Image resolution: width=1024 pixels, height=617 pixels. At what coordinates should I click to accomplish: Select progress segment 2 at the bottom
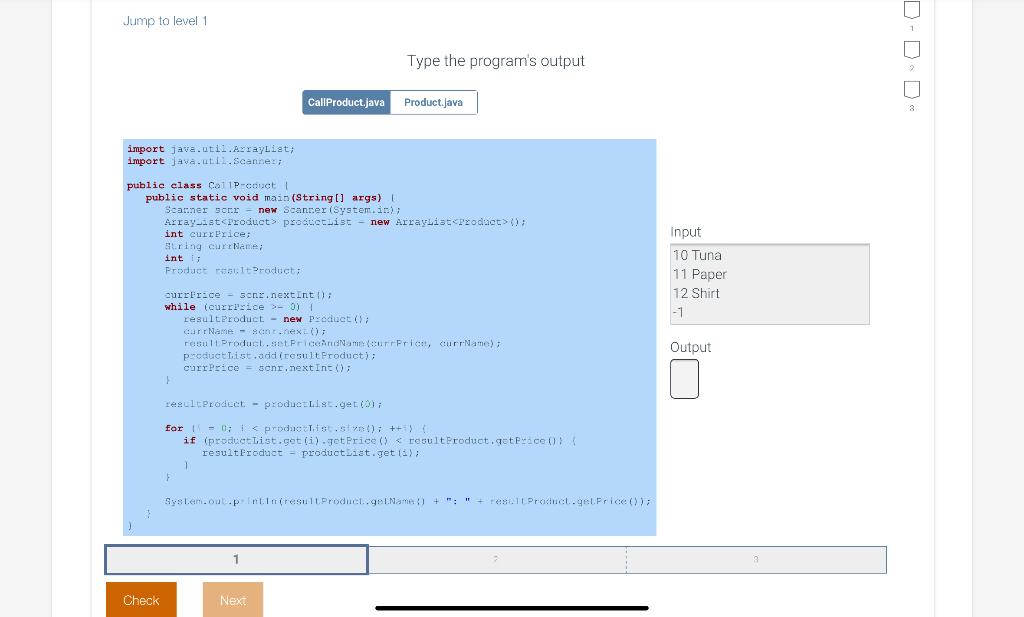pos(495,559)
